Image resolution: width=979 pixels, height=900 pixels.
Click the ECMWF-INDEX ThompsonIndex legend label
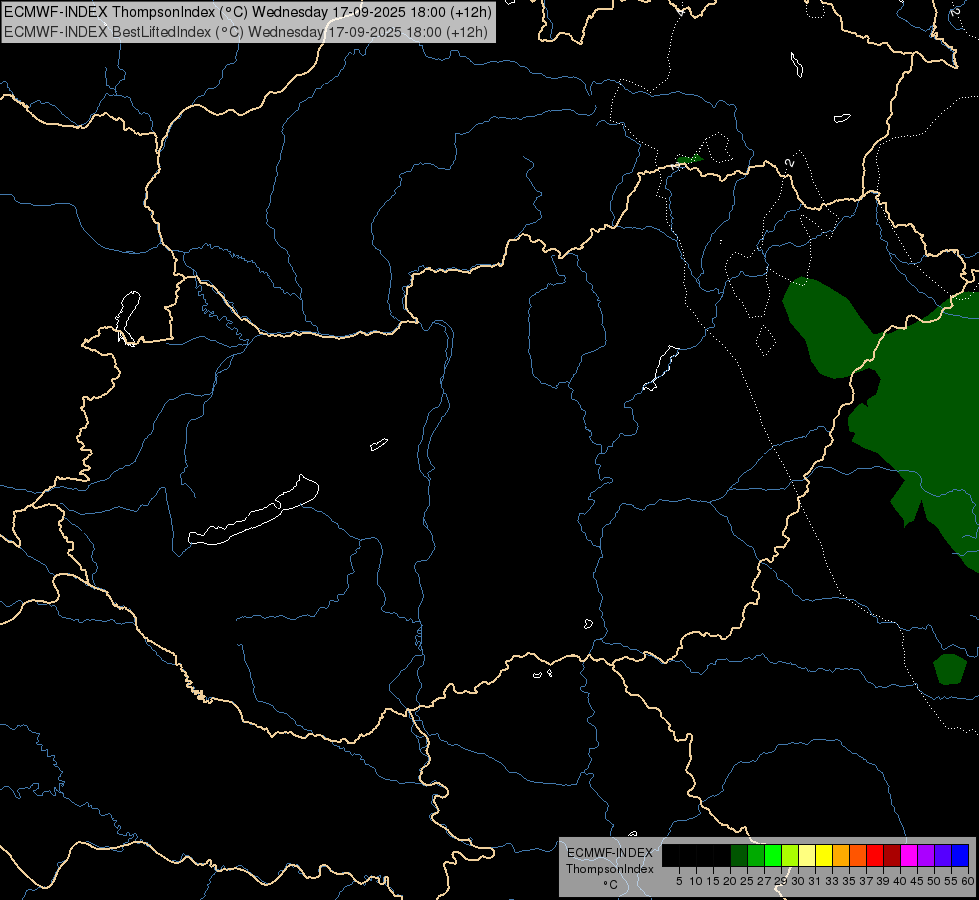click(x=609, y=861)
